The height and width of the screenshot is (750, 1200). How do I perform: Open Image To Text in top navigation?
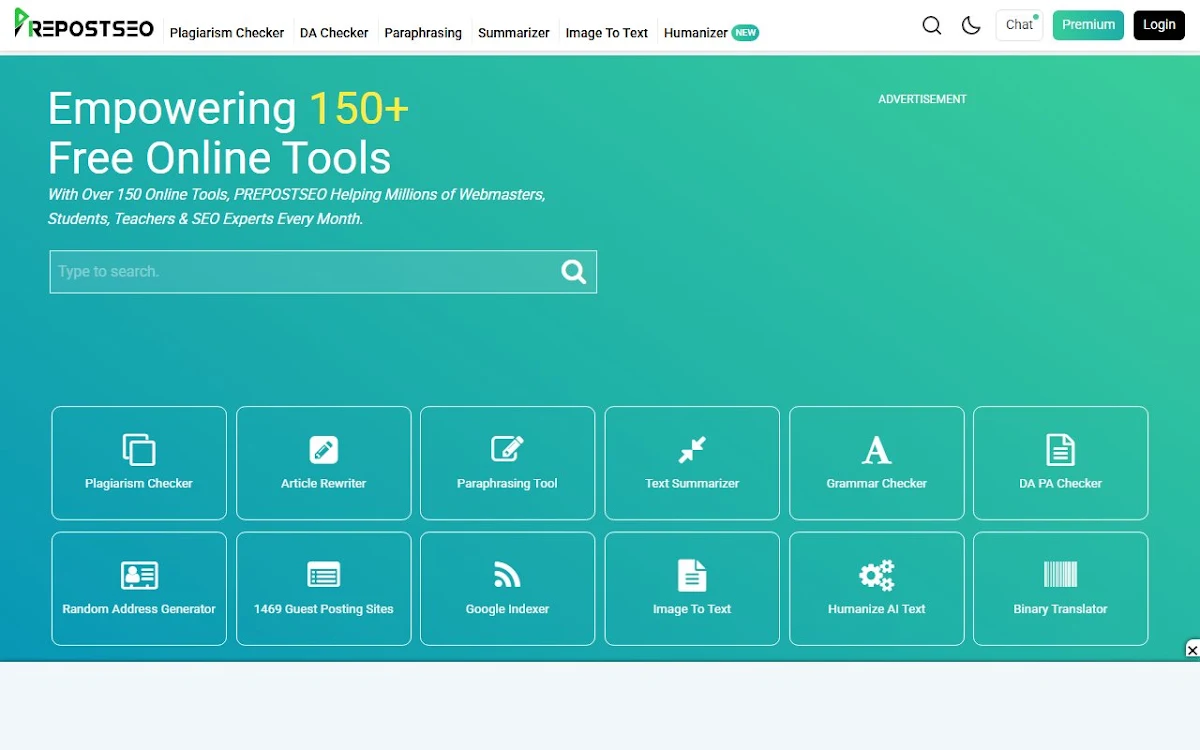tap(607, 33)
